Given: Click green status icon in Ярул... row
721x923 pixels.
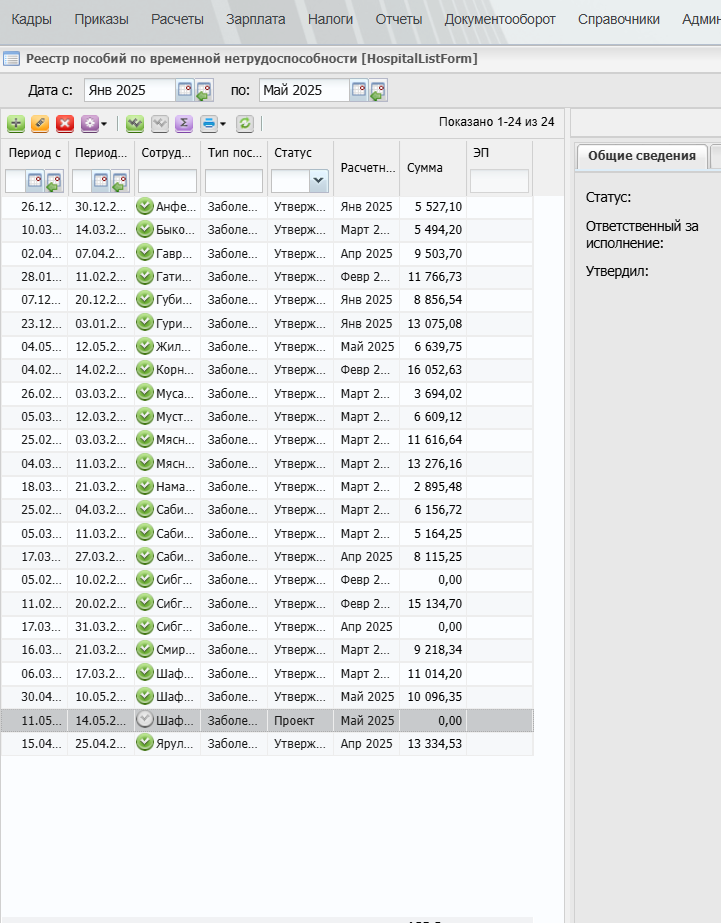Looking at the screenshot, I should click(145, 743).
